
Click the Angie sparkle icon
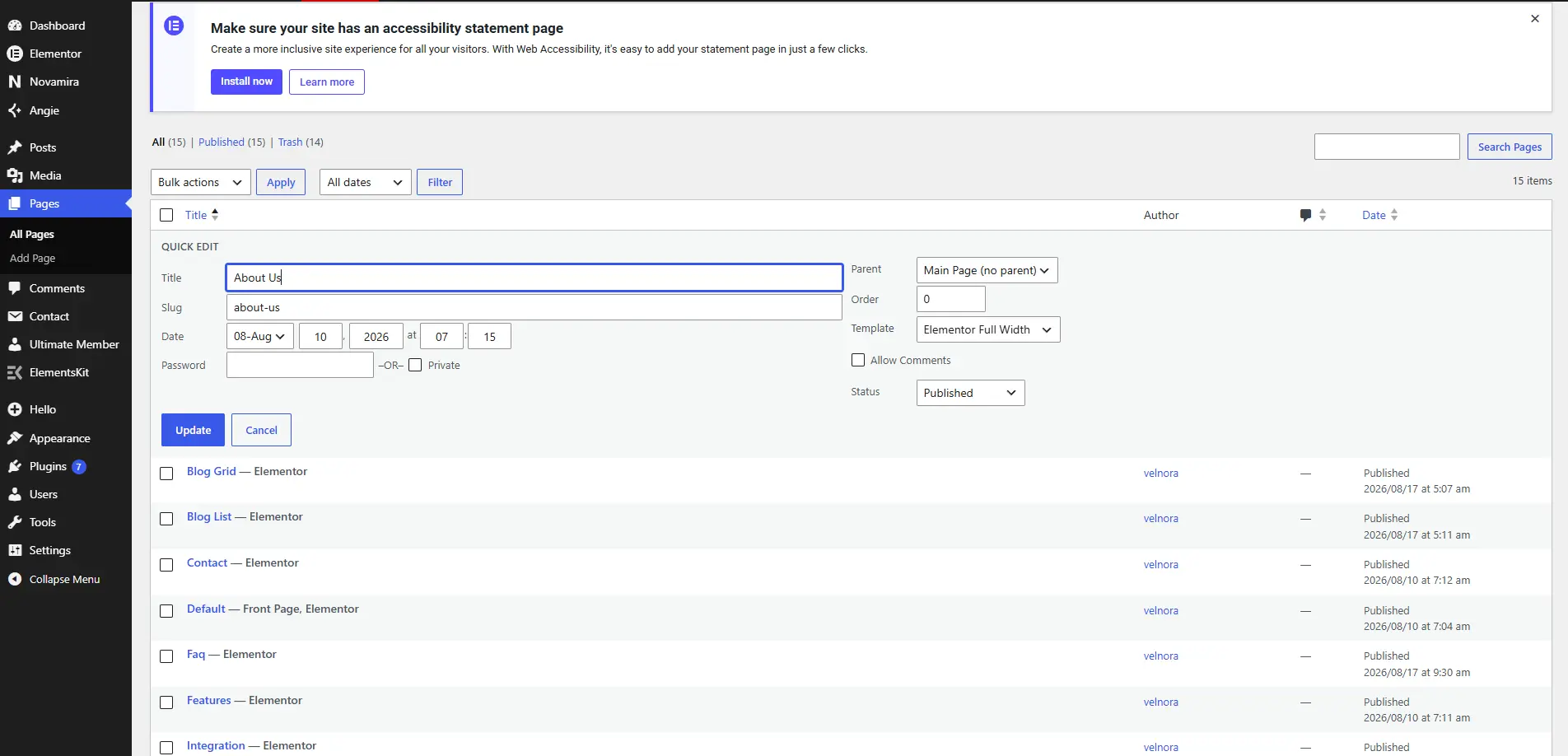pos(15,110)
